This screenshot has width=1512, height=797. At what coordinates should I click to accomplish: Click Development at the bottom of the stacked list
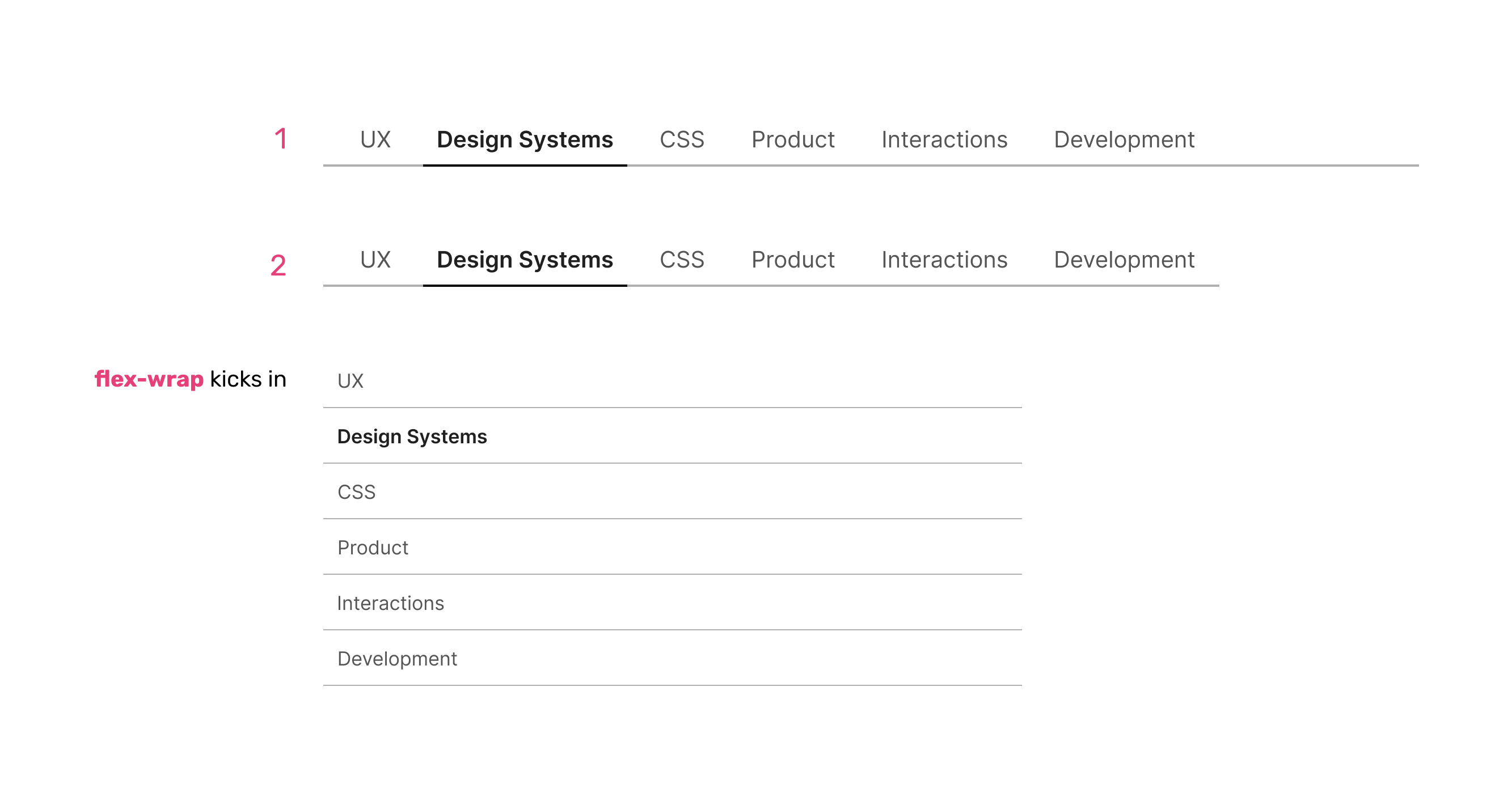click(x=398, y=659)
